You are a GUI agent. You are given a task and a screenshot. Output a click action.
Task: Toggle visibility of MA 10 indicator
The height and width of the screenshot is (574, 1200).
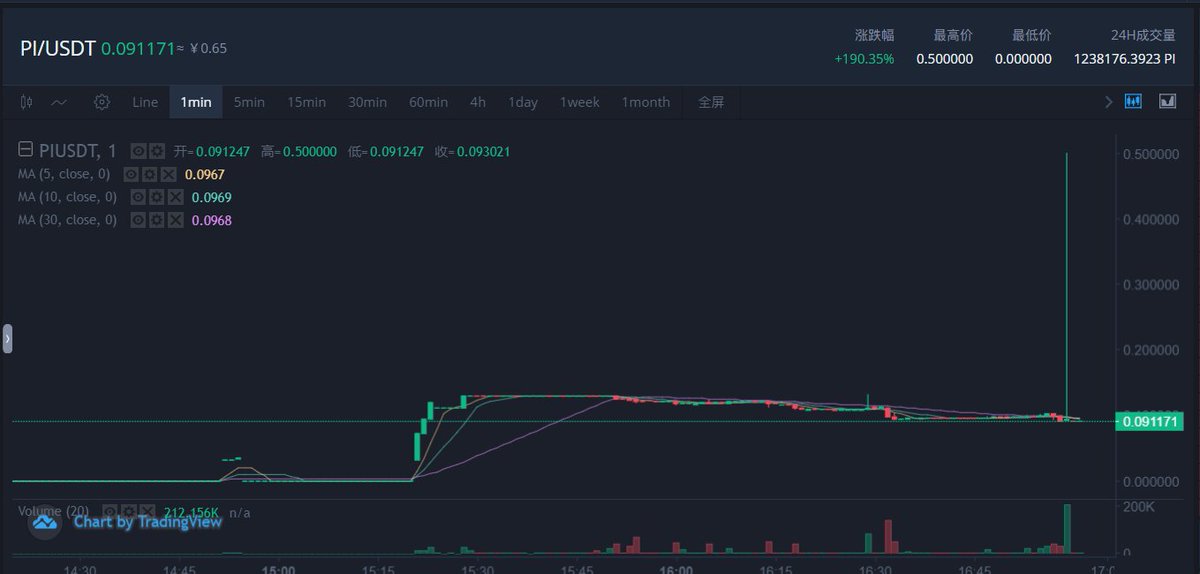pos(139,197)
